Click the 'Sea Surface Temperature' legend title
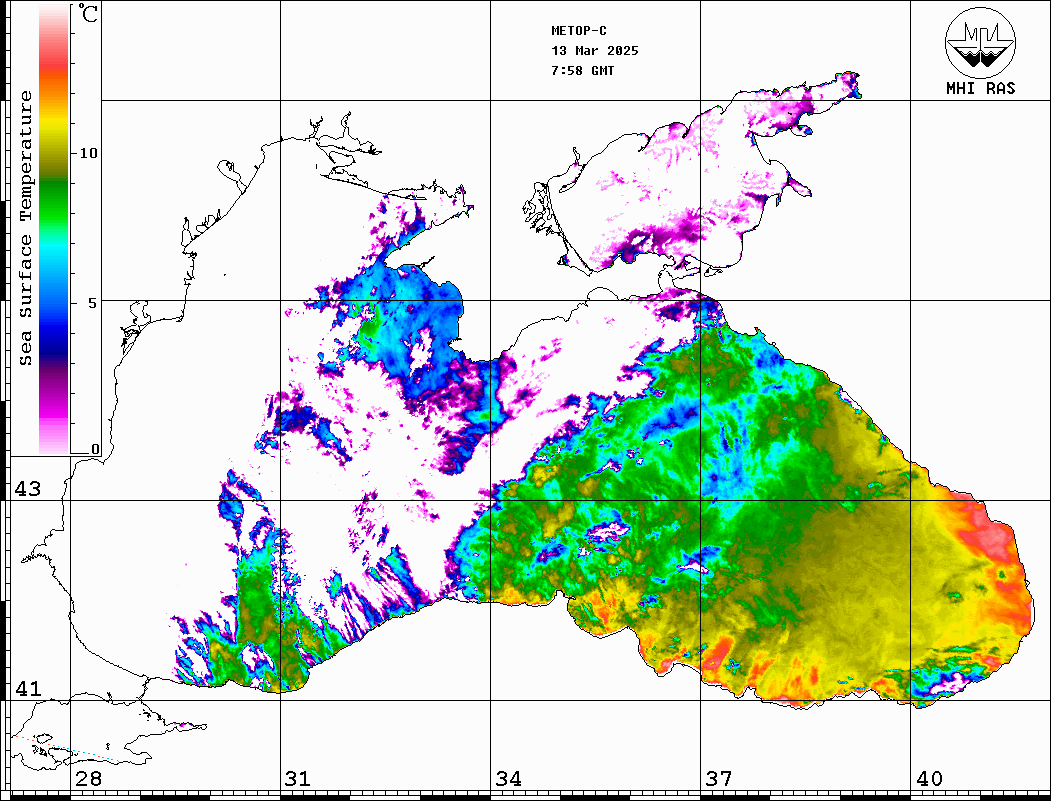Image resolution: width=1051 pixels, height=801 pixels. click(x=25, y=228)
